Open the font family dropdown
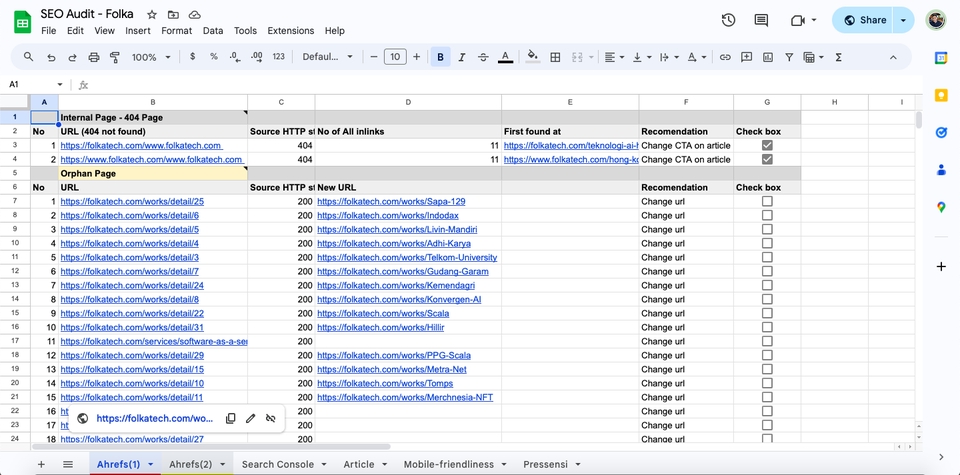 328,57
